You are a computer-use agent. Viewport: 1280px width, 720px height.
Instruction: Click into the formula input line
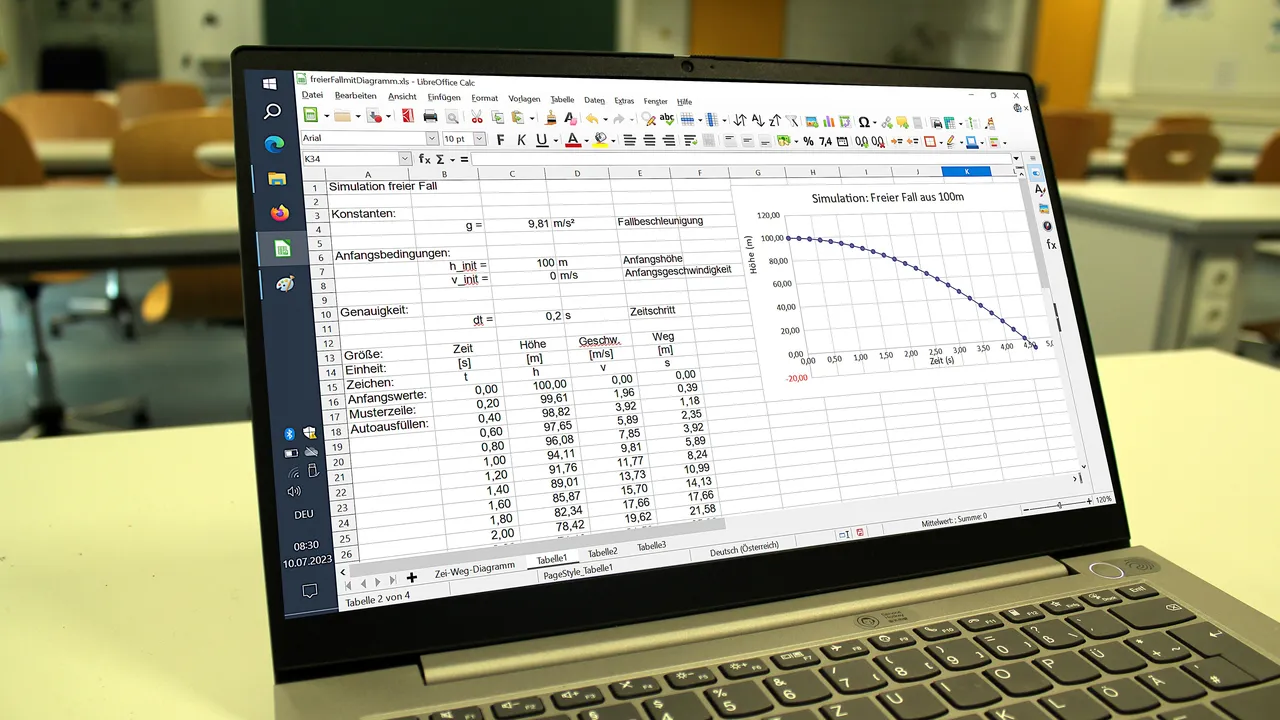[x=741, y=159]
